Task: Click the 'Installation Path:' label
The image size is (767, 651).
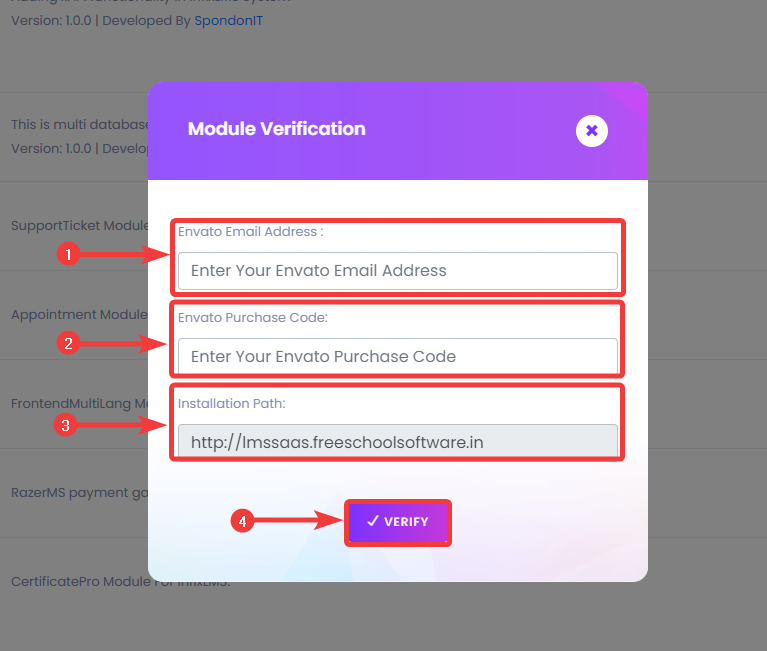Action: point(231,404)
